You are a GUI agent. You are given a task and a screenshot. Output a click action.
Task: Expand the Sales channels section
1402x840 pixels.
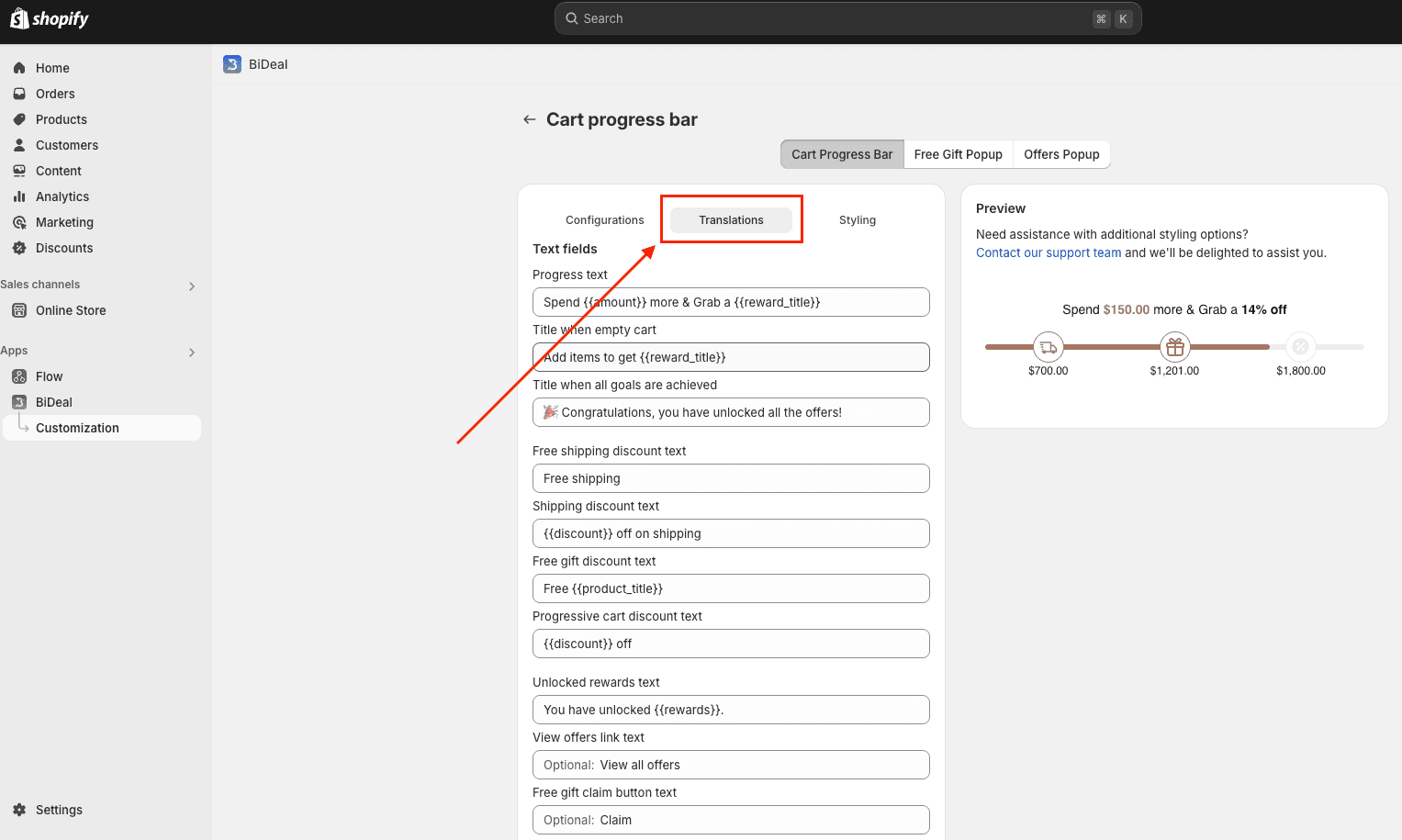click(x=192, y=286)
